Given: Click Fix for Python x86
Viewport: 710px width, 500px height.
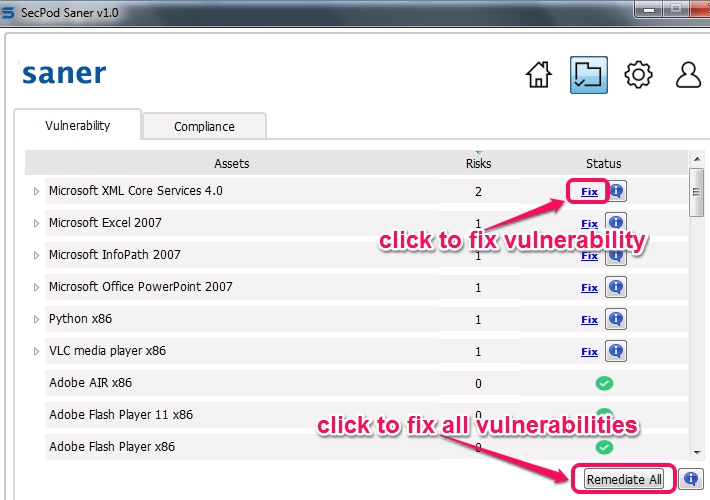Looking at the screenshot, I should pyautogui.click(x=589, y=320).
